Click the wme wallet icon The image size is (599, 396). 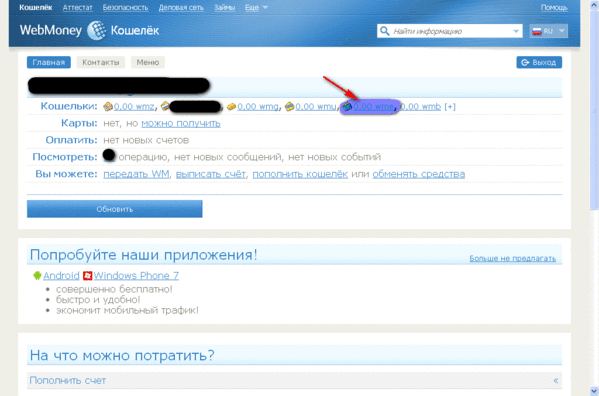(347, 107)
